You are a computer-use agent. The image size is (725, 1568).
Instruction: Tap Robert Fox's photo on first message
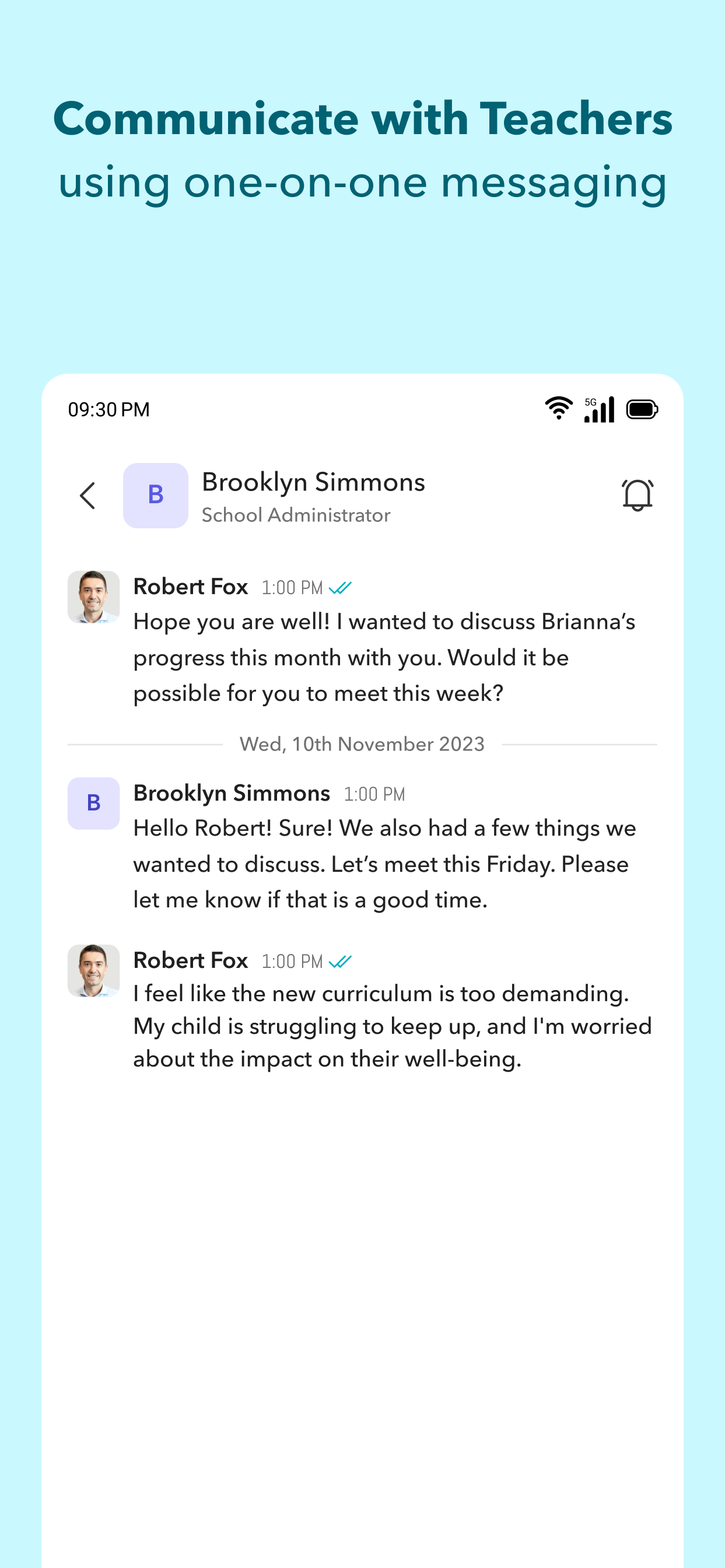click(x=94, y=597)
